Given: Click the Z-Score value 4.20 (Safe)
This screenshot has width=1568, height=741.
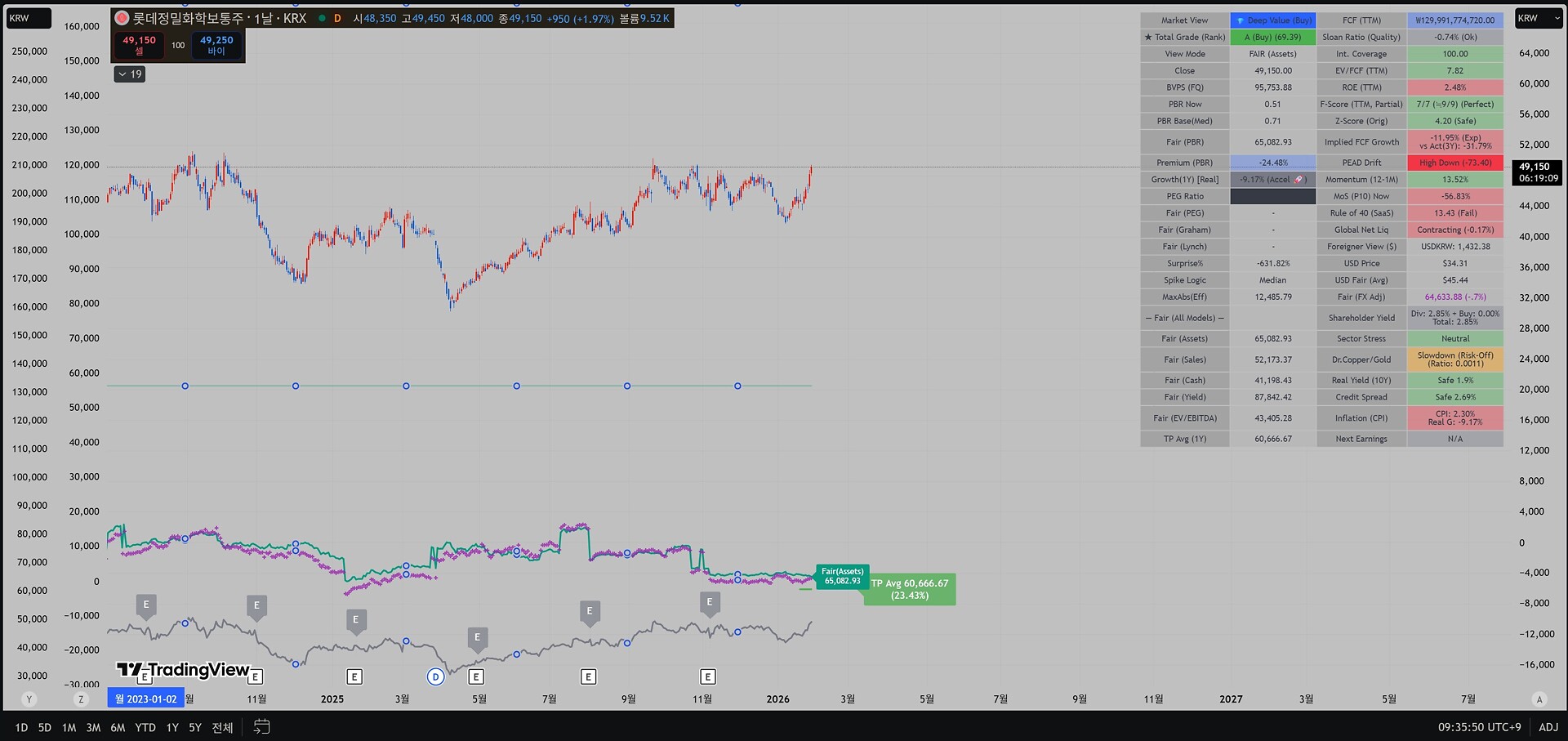Looking at the screenshot, I should click(1455, 121).
